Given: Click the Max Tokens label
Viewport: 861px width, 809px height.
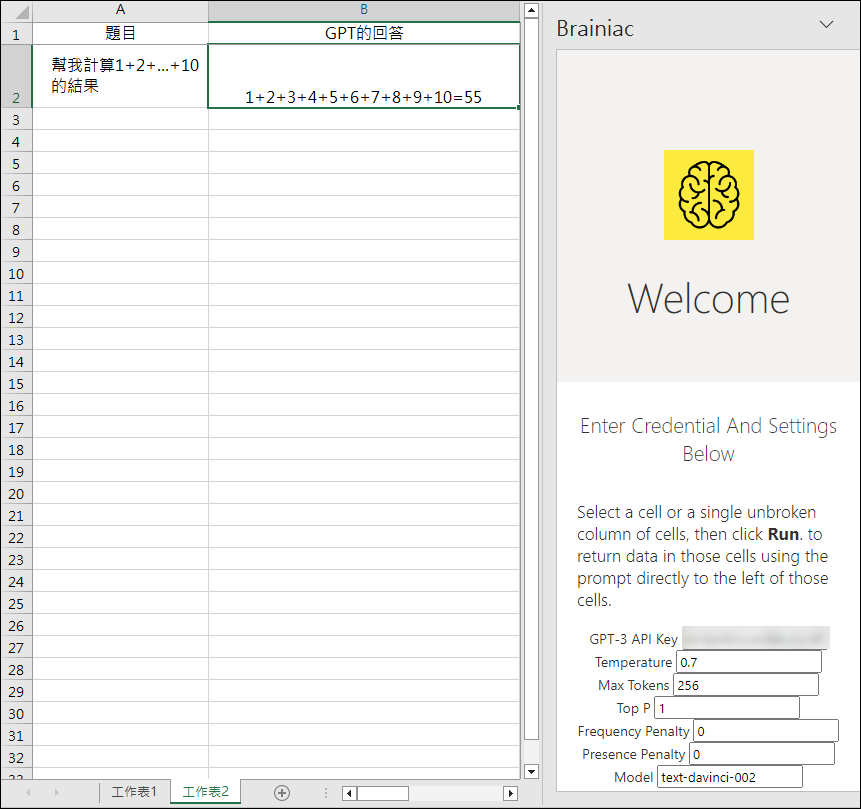Looking at the screenshot, I should (634, 685).
